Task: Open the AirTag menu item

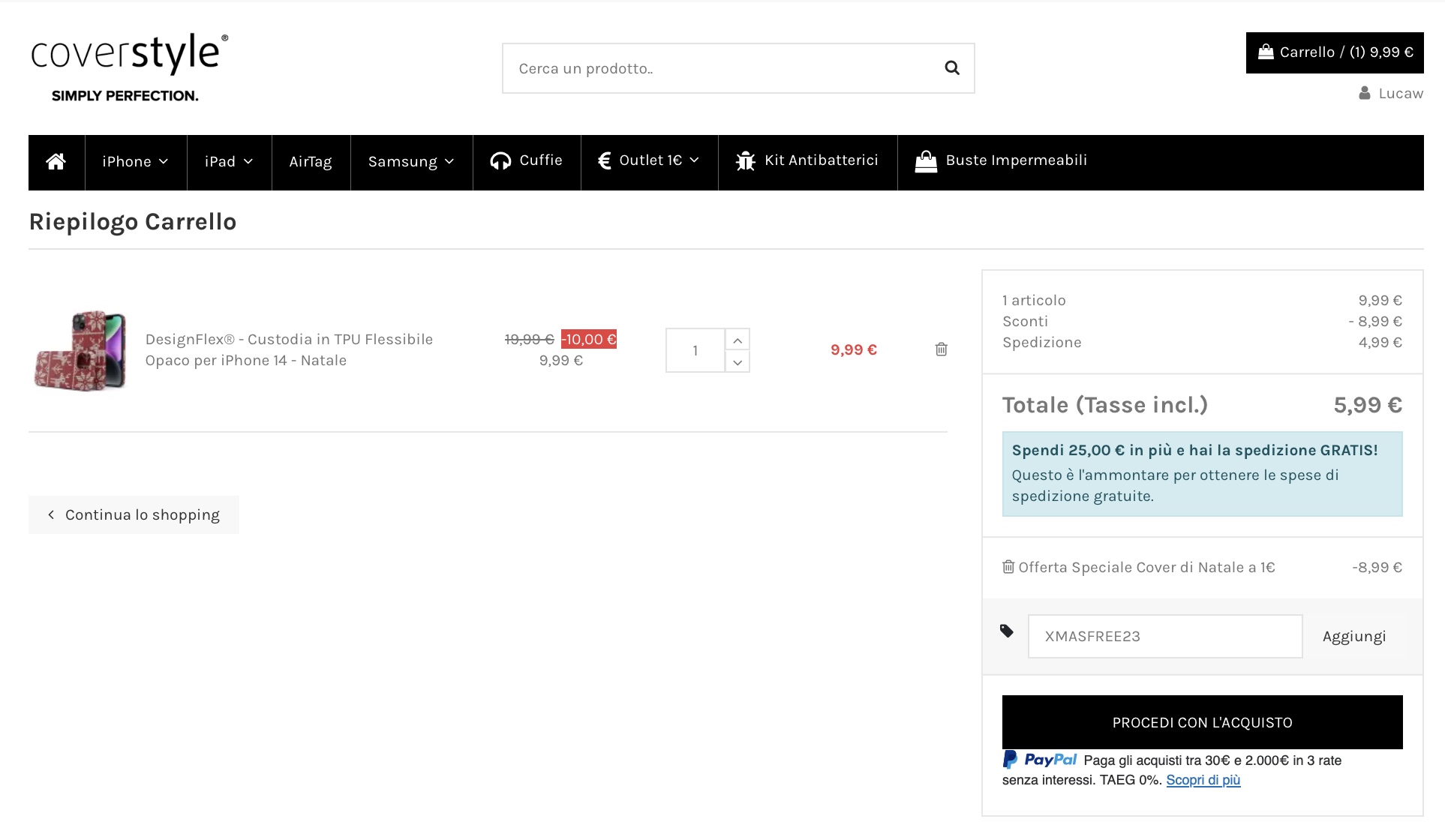Action: point(311,162)
